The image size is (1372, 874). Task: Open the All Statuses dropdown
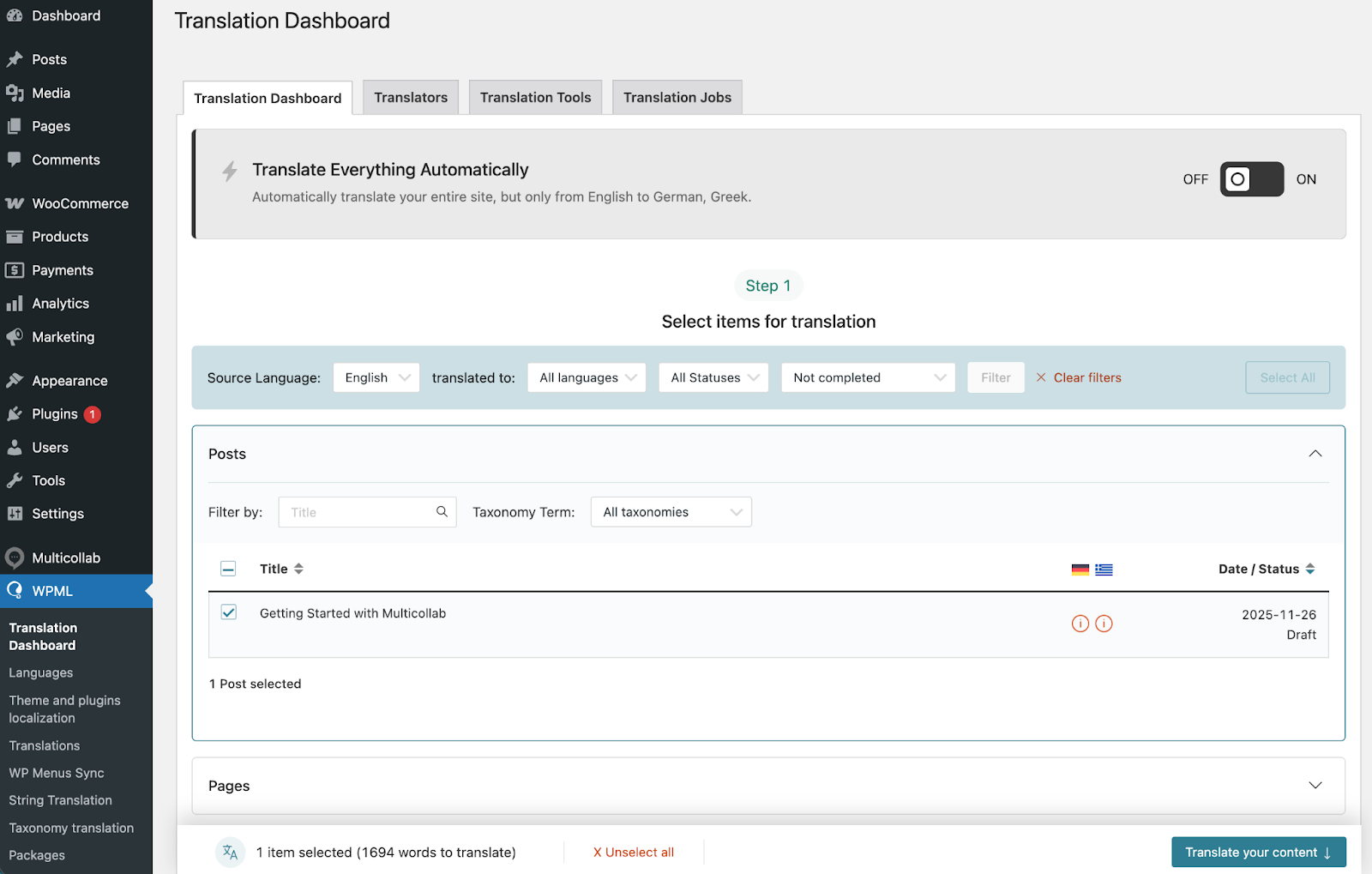(x=713, y=377)
